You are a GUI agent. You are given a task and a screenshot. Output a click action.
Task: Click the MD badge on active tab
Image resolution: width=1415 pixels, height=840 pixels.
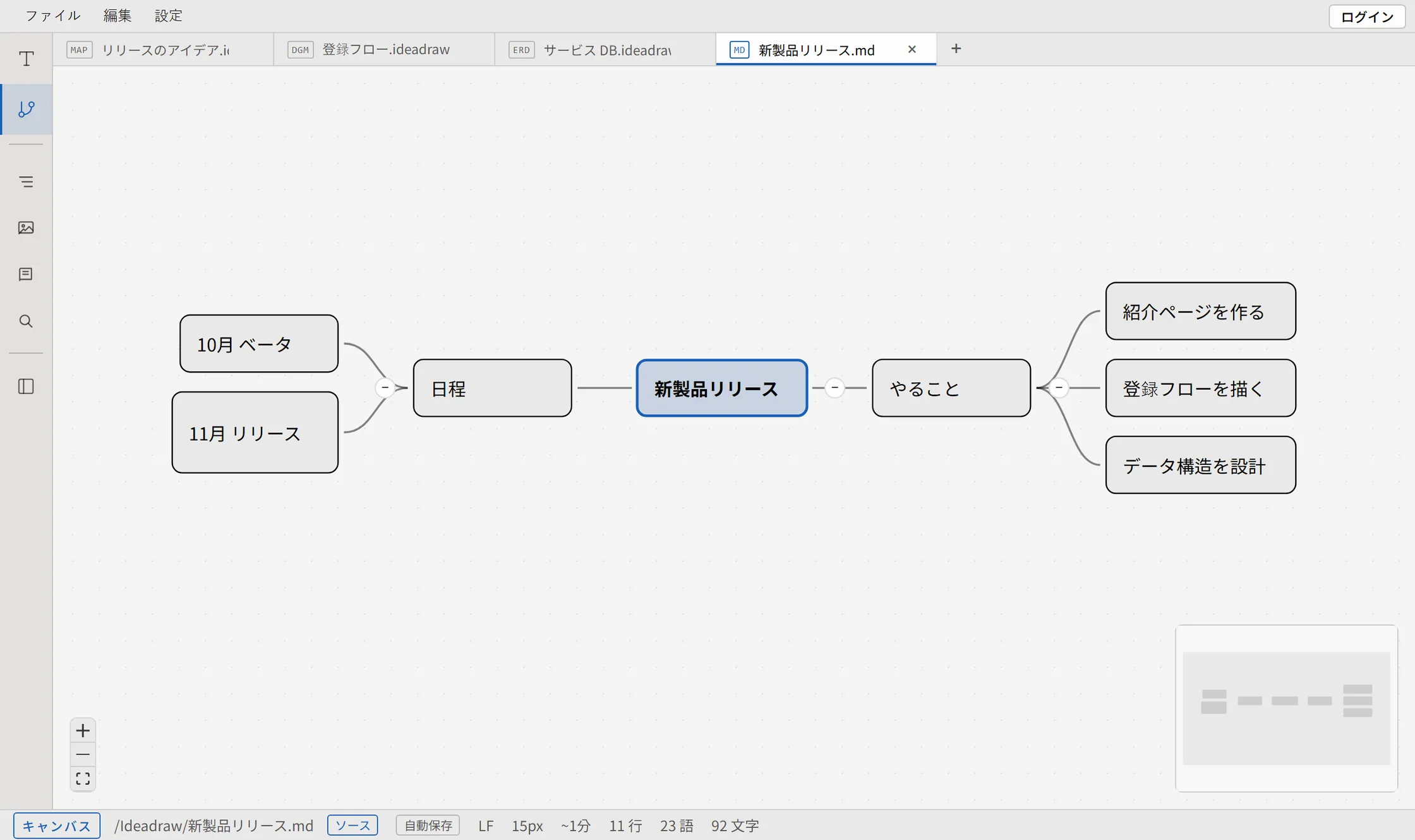pos(739,50)
